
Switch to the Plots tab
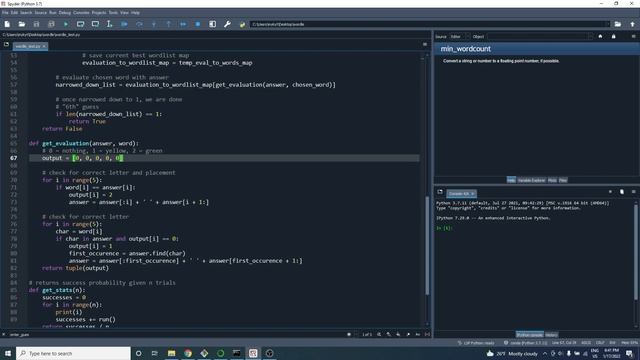(x=552, y=180)
